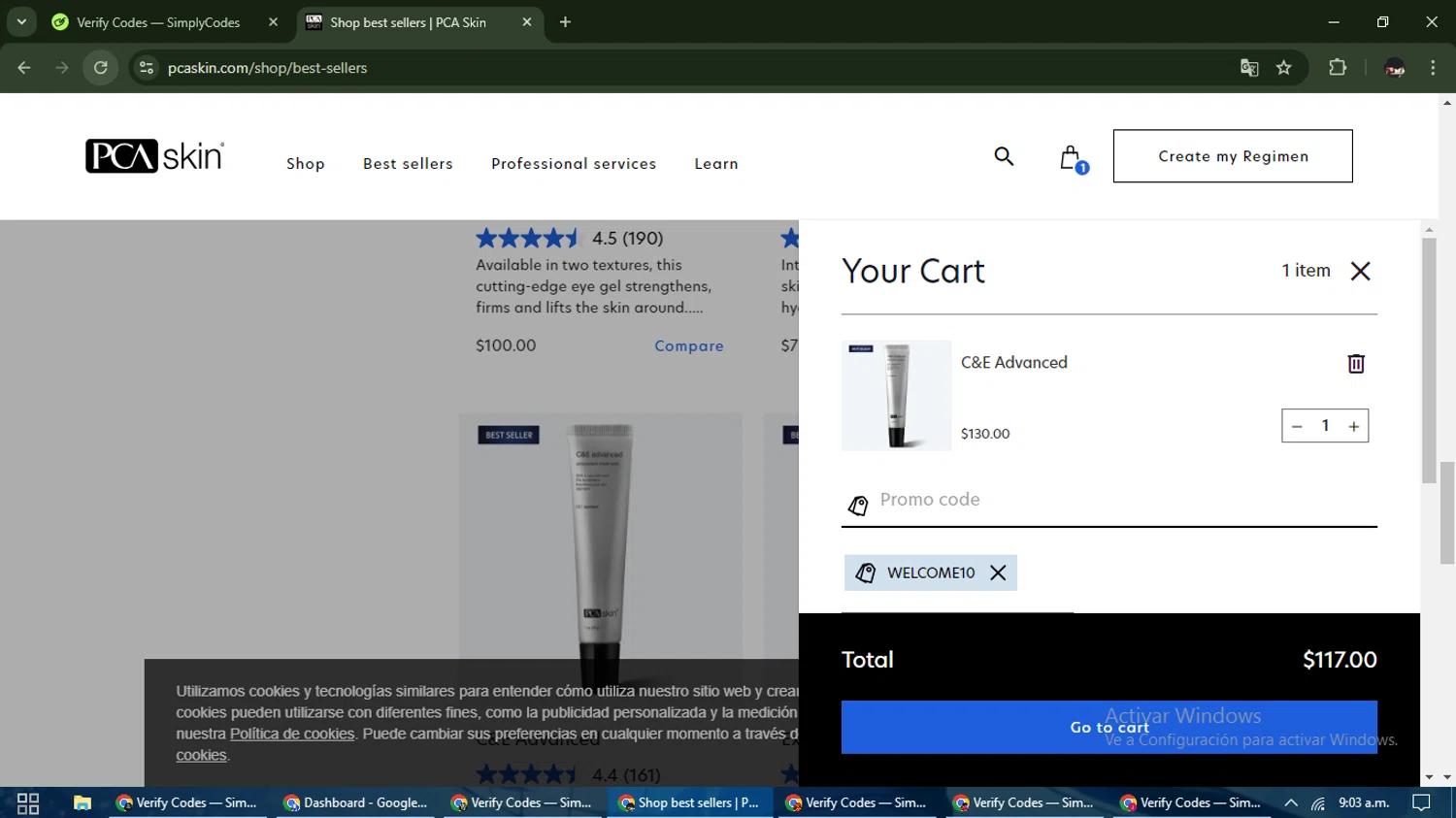Delete C&E Advanced with trash icon
1456x818 pixels.
[1356, 363]
